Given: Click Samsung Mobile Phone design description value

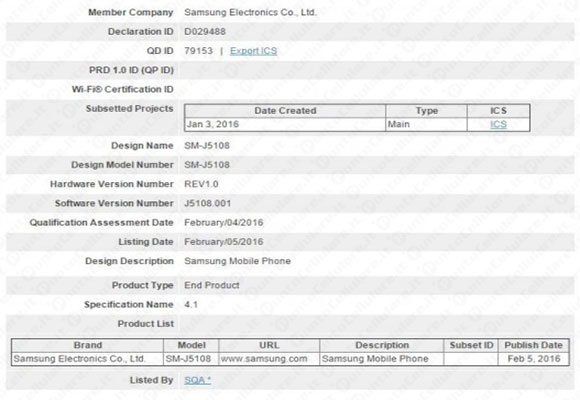Looking at the screenshot, I should 237,261.
